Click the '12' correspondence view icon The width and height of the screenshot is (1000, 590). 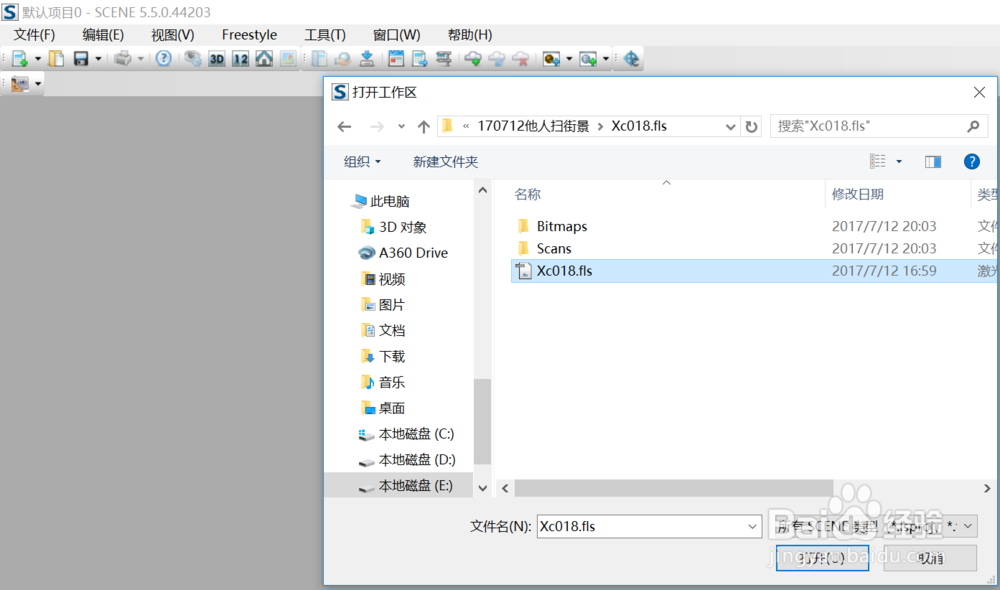click(x=240, y=59)
